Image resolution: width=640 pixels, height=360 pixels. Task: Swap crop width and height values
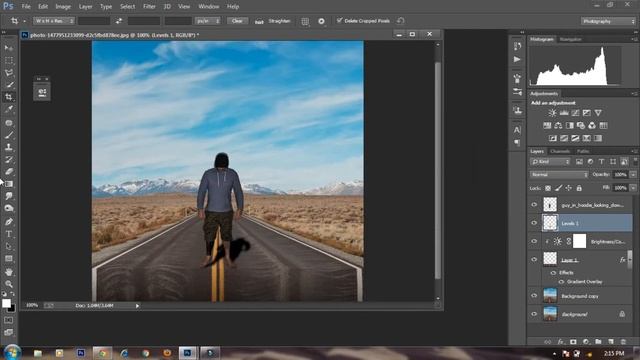coord(119,21)
